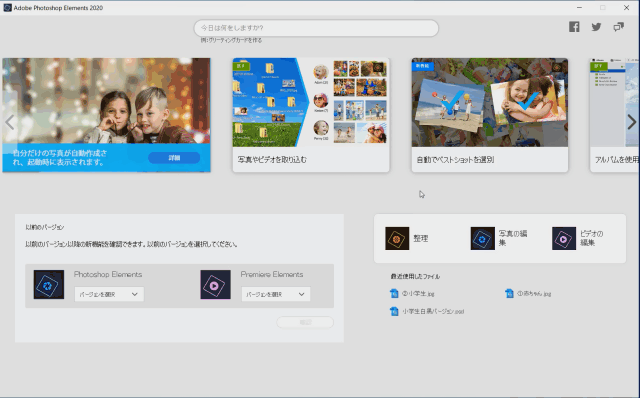Launch the Photo Editor (写真の編集) icon
The image size is (640, 398).
pyautogui.click(x=482, y=238)
